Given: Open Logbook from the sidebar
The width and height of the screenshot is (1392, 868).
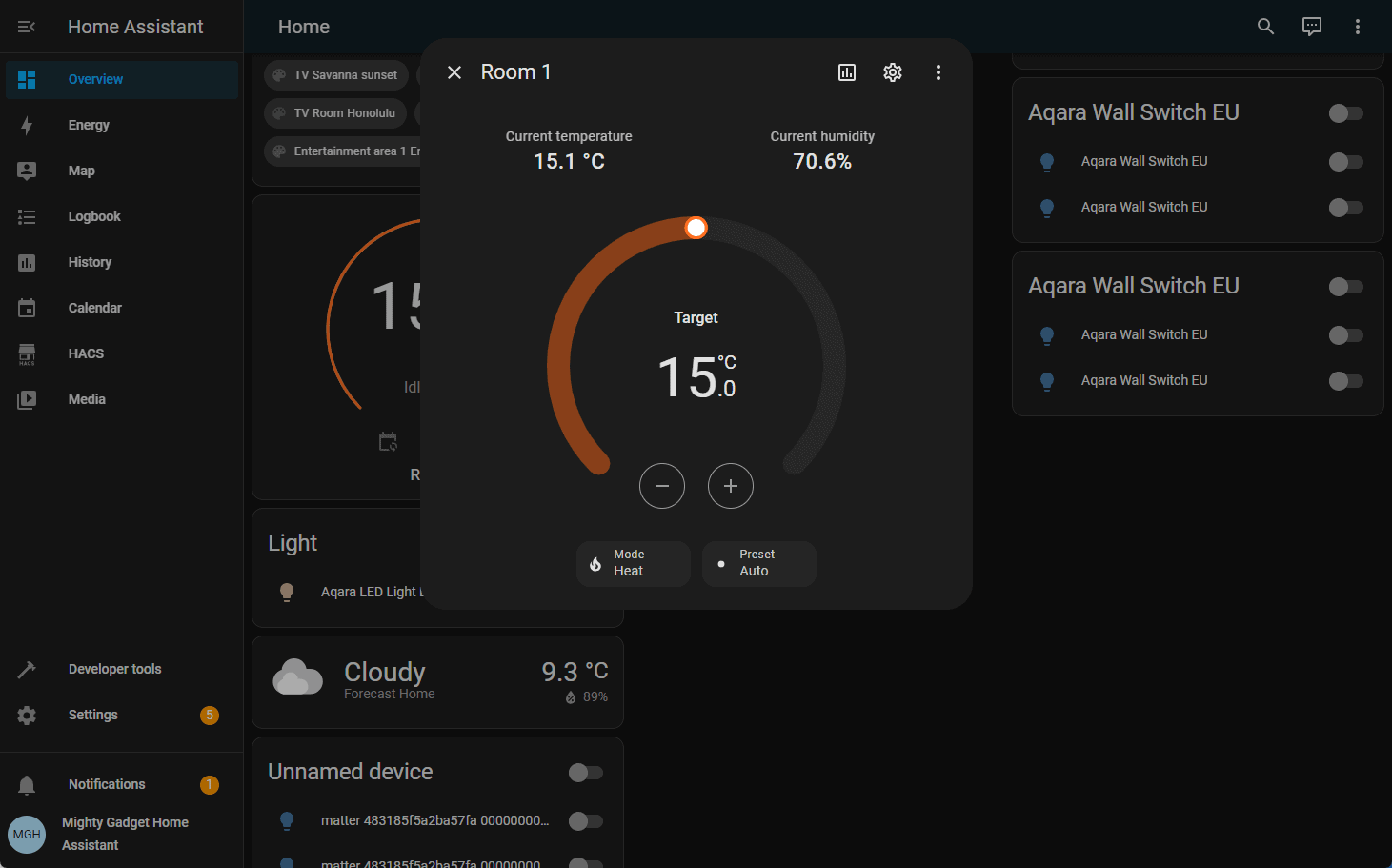Looking at the screenshot, I should pyautogui.click(x=94, y=216).
